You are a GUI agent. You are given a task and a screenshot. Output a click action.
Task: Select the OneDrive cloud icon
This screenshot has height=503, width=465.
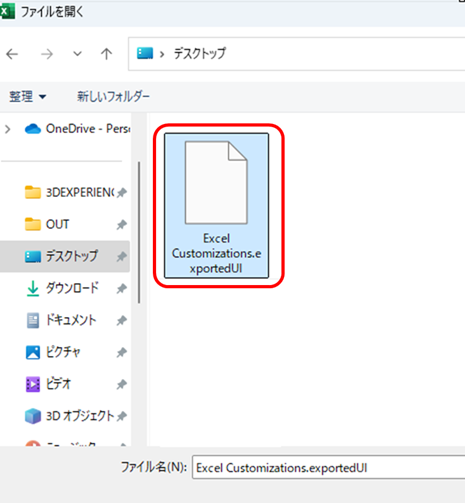33,129
